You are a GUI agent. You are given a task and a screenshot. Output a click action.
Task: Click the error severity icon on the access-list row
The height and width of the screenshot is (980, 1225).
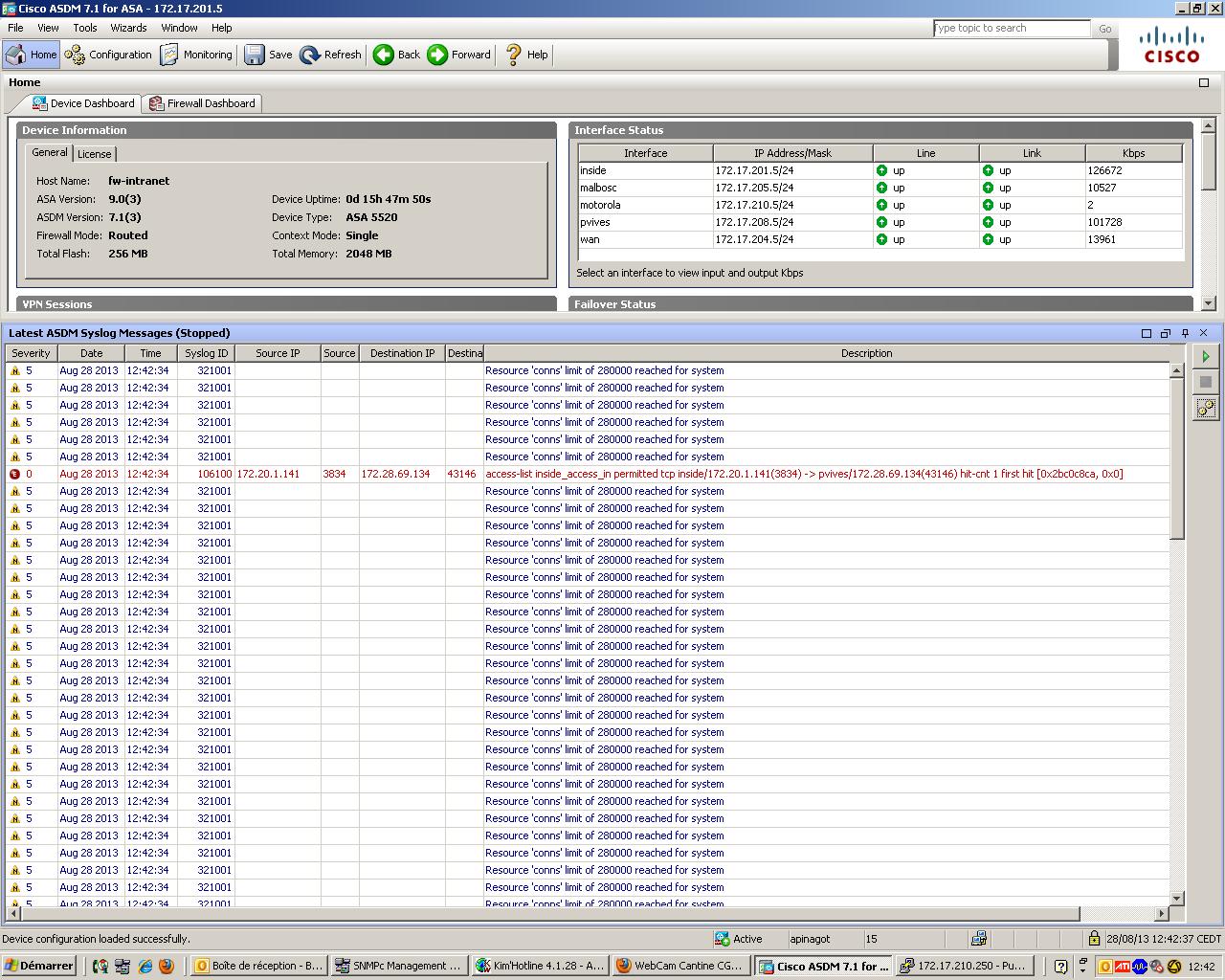click(14, 474)
